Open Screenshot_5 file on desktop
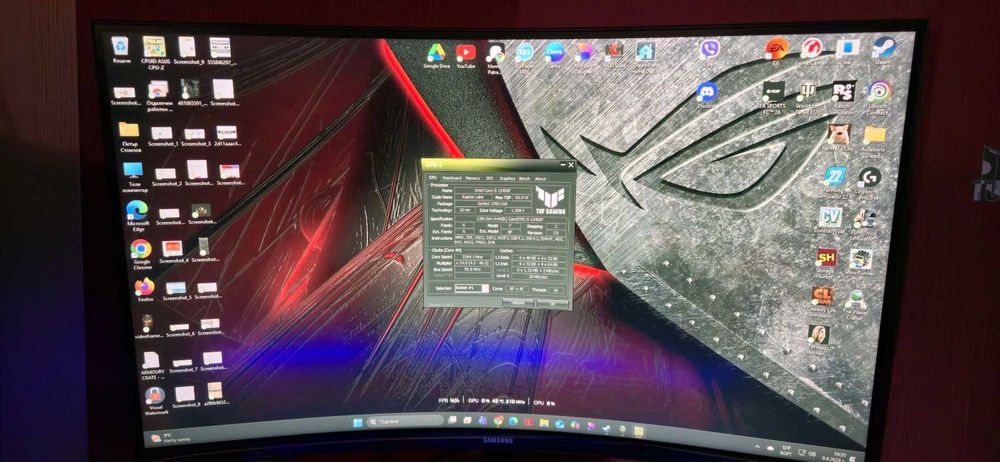Image resolution: width=1000 pixels, height=462 pixels. (177, 290)
